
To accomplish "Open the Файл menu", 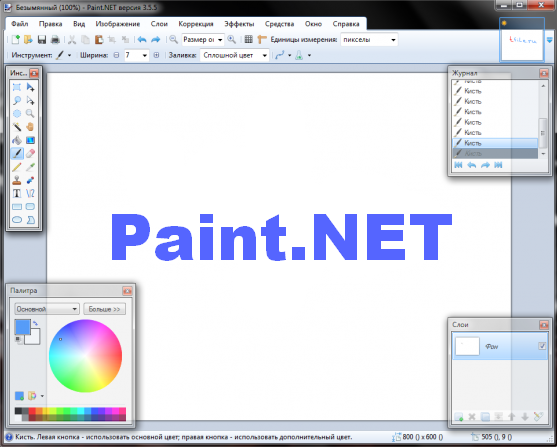I will point(20,24).
